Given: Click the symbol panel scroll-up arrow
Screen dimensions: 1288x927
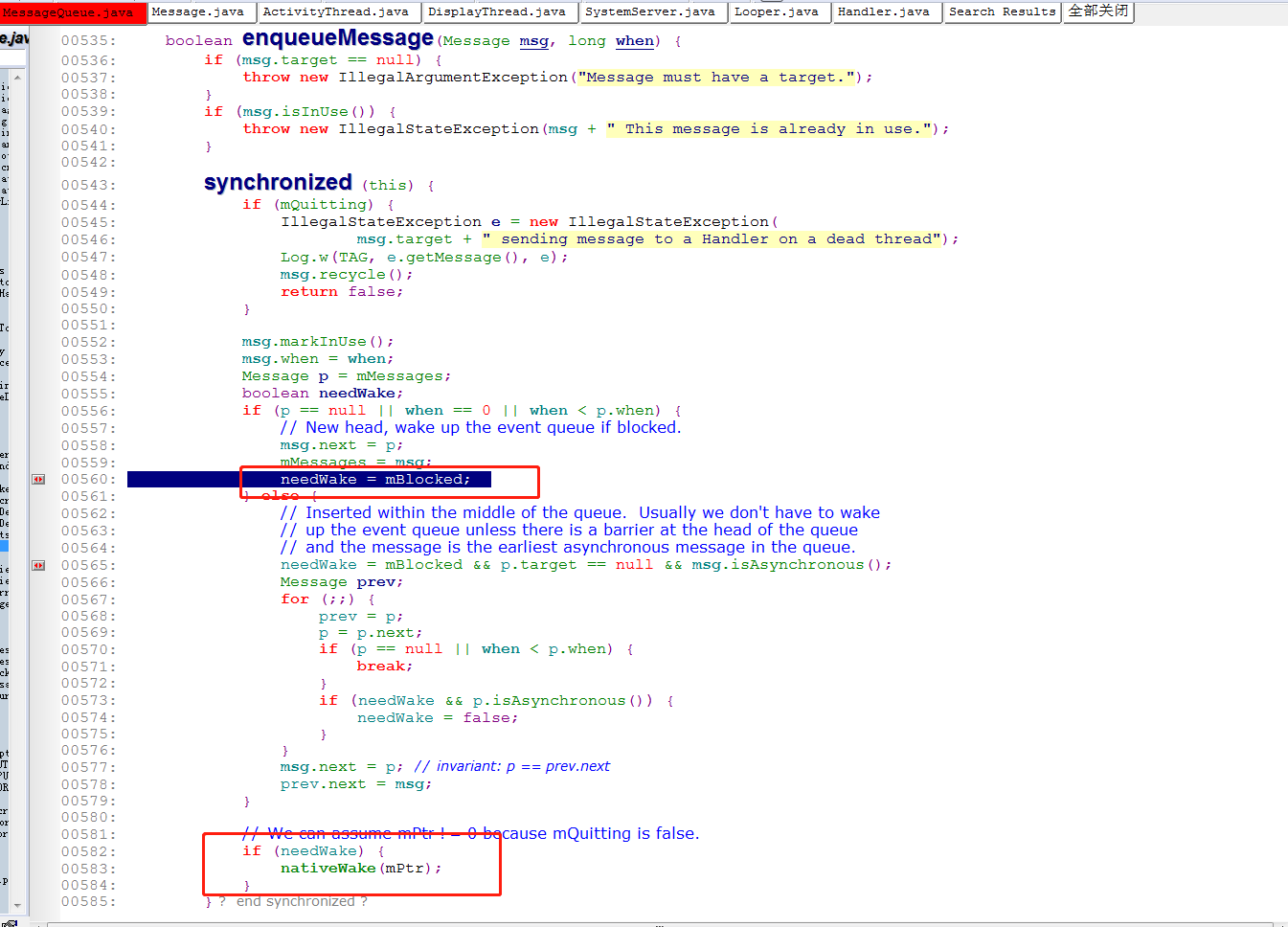Looking at the screenshot, I should tap(17, 77).
